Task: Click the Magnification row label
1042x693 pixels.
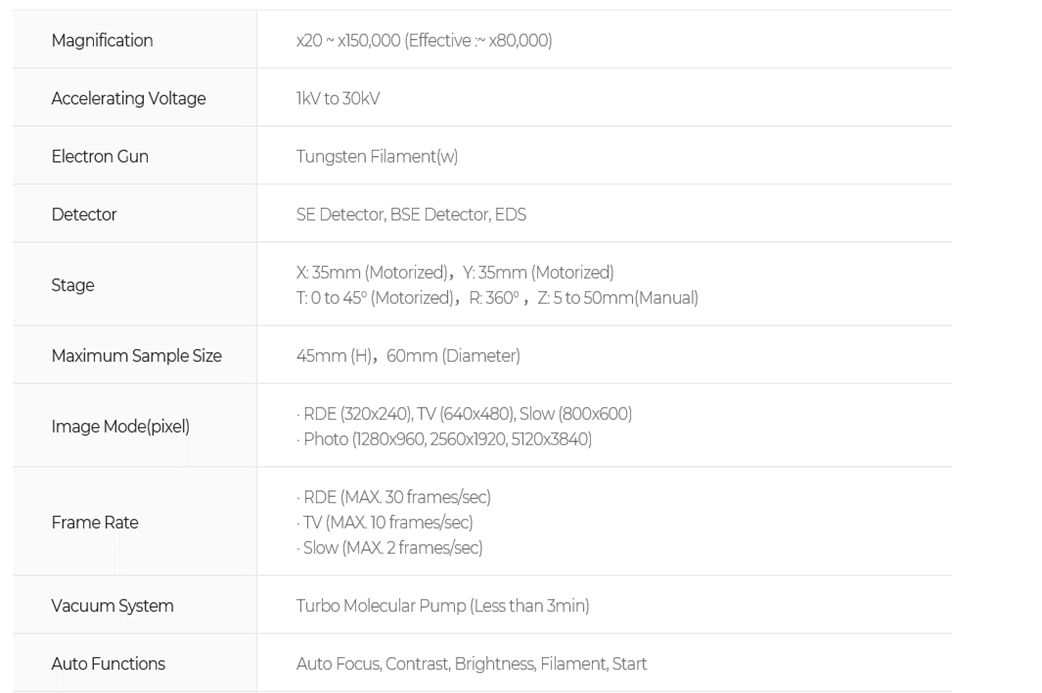Action: (x=102, y=41)
